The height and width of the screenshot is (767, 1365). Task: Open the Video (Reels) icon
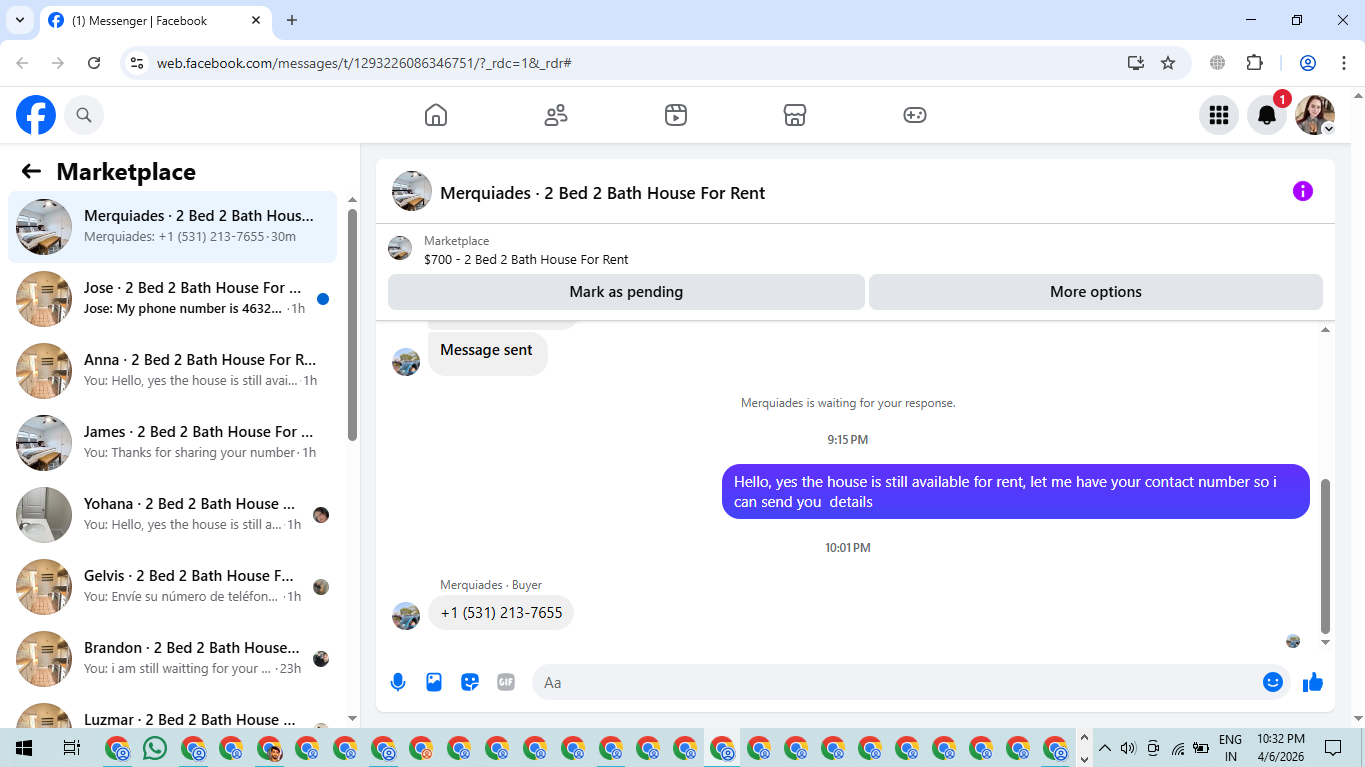click(676, 115)
